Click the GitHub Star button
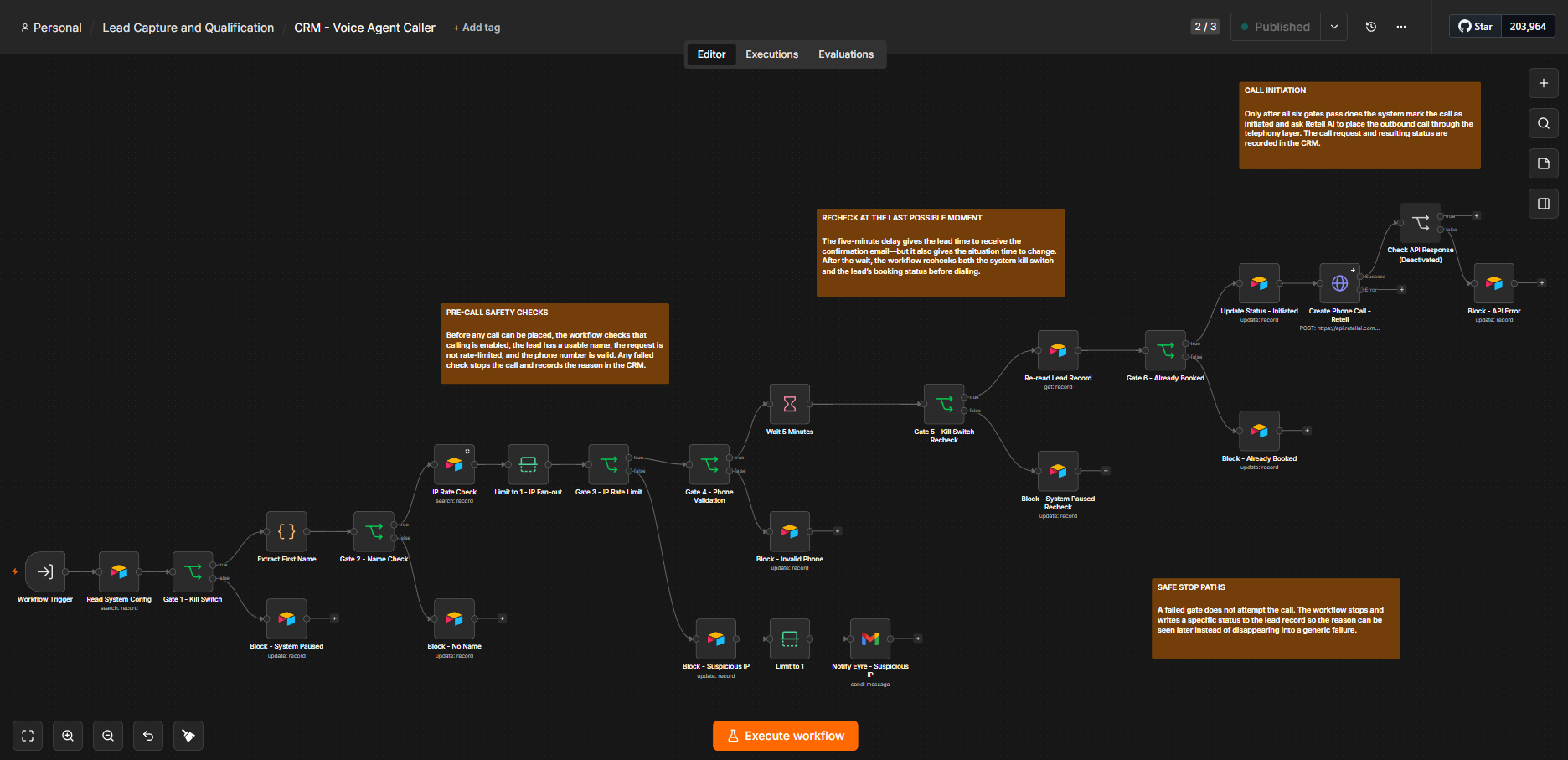 click(1475, 27)
